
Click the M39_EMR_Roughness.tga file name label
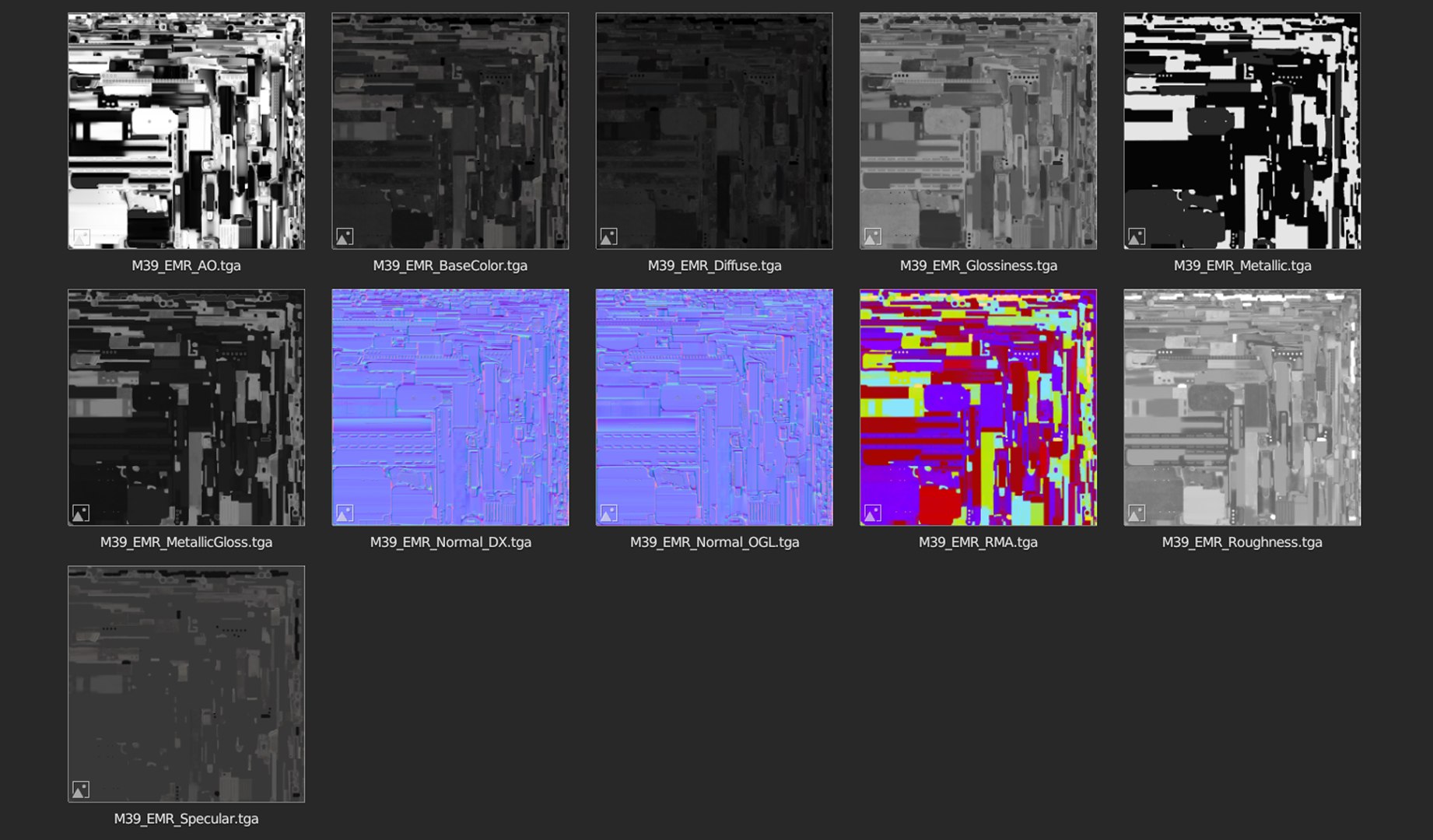[1242, 542]
